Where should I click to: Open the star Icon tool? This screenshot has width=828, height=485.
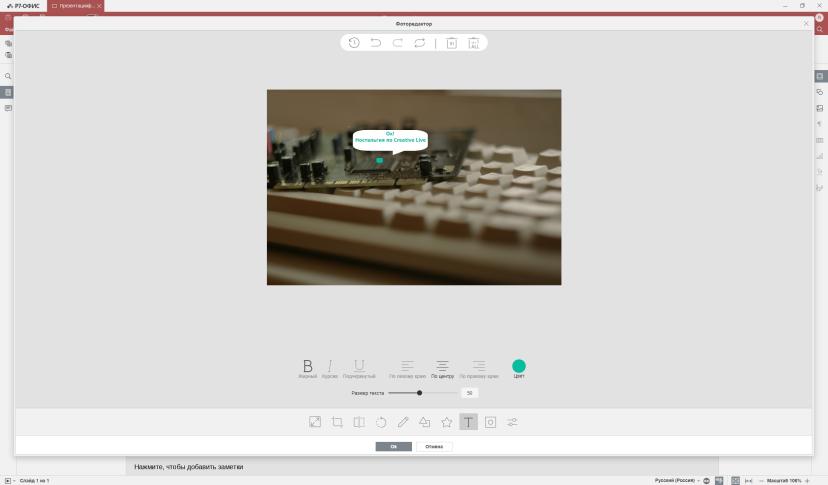pyautogui.click(x=447, y=422)
